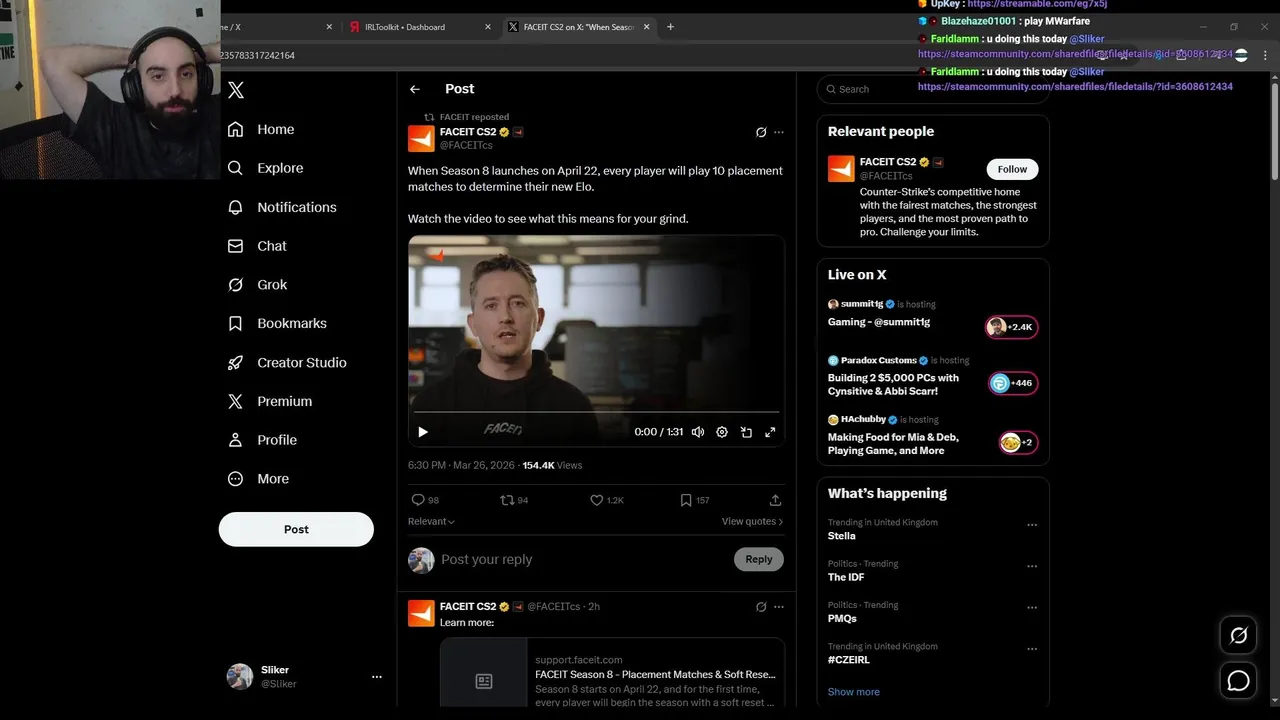Open Chat in the sidebar

tap(257, 246)
